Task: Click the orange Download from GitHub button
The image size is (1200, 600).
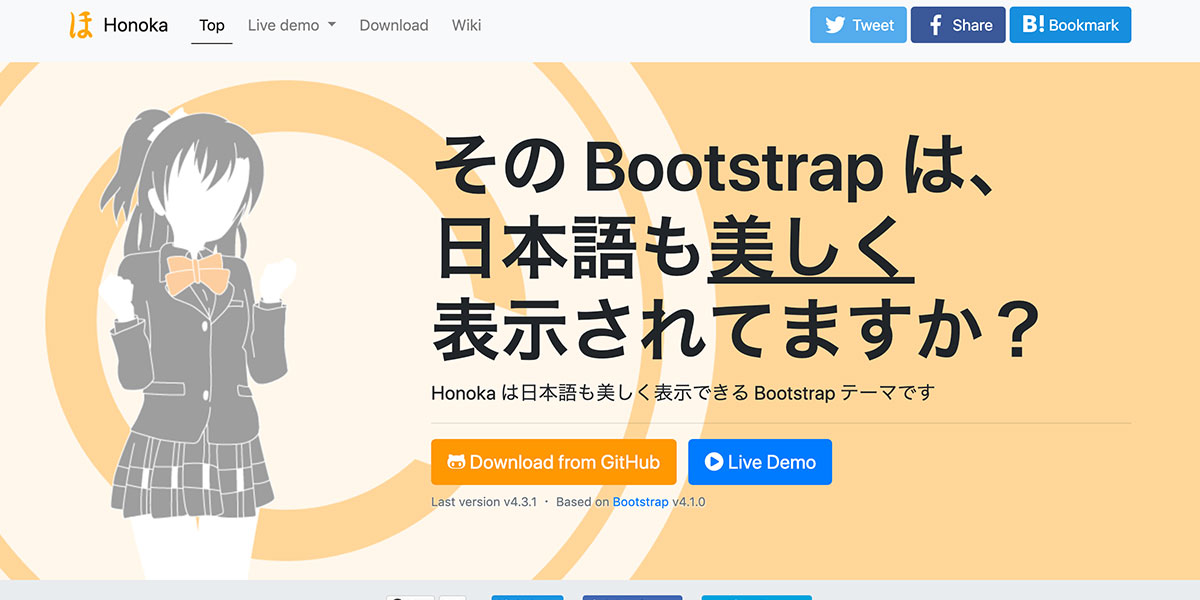Action: (554, 462)
